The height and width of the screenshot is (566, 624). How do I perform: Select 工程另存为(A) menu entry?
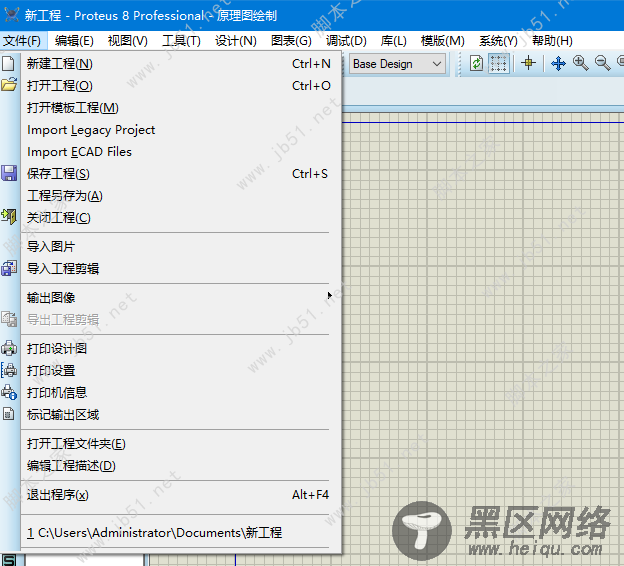[x=181, y=196]
